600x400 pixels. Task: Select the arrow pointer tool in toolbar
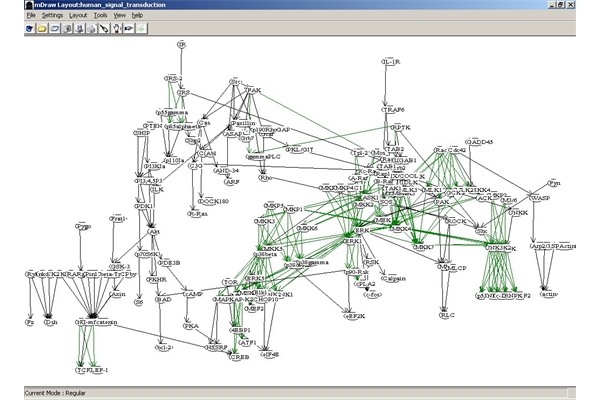(x=104, y=29)
